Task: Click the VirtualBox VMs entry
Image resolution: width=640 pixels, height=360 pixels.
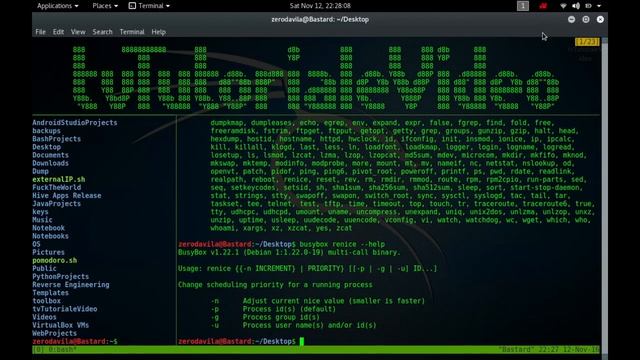Action: coord(61,325)
